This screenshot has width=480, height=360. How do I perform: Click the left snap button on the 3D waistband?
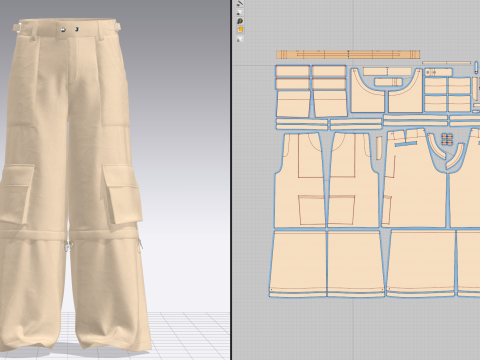click(63, 30)
